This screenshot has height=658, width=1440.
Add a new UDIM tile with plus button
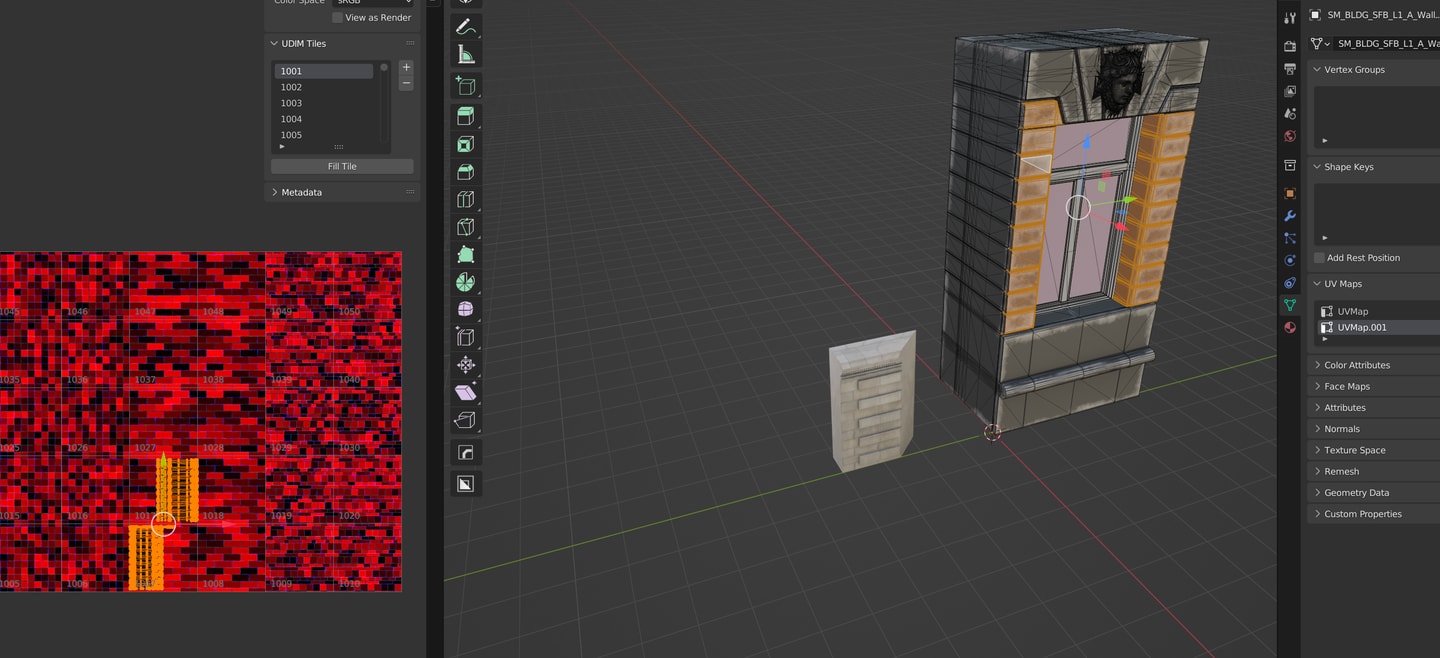406,67
